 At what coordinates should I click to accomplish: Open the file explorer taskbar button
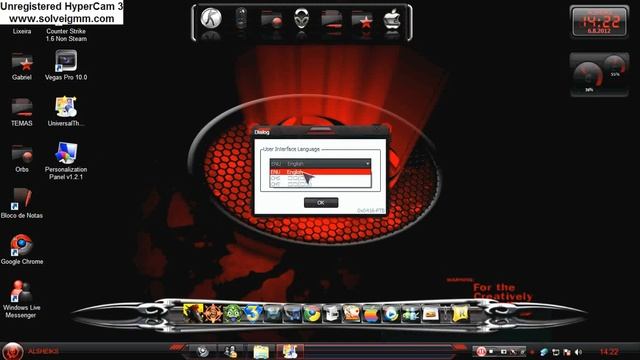pos(261,351)
